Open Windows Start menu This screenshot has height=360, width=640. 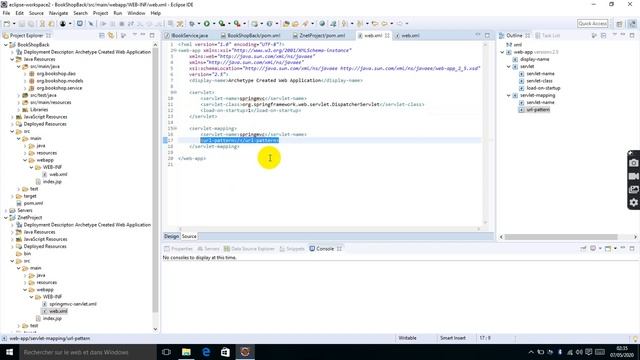[x=9, y=352]
